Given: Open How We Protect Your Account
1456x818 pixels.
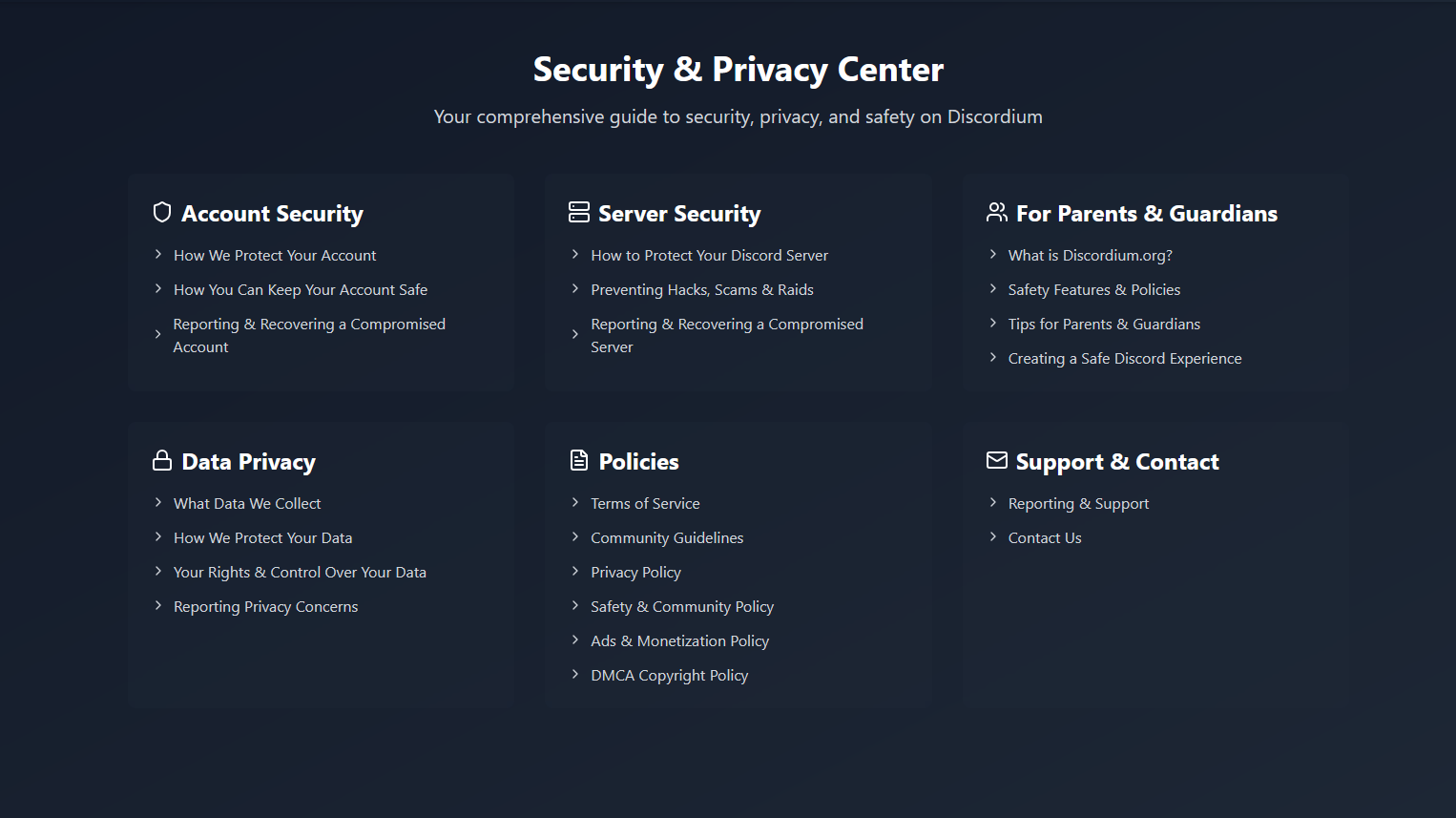Looking at the screenshot, I should tap(275, 256).
